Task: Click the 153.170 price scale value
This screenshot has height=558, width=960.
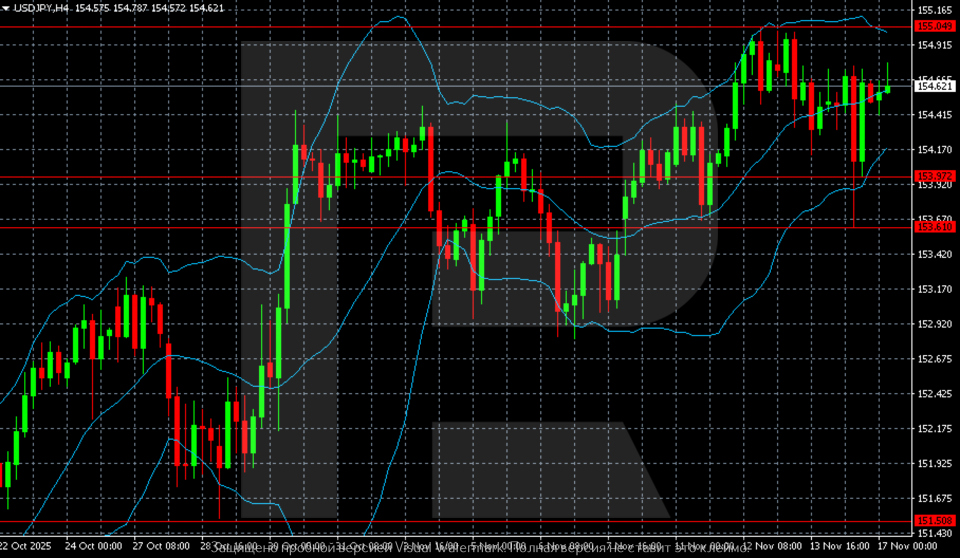Action: point(933,289)
